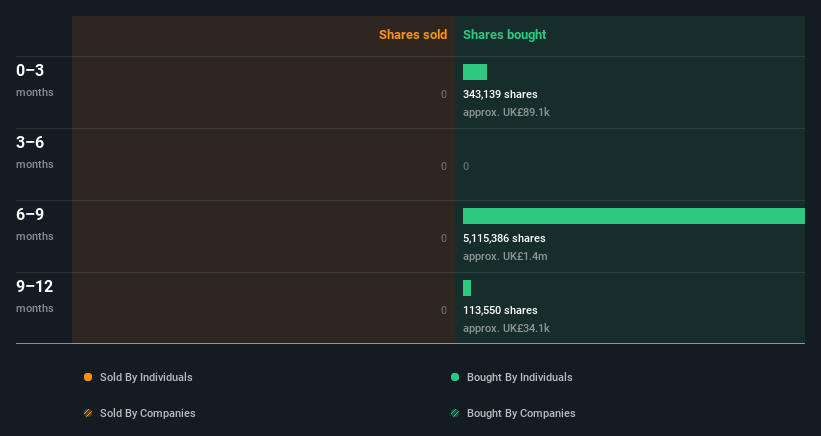Click the 9–12 months row label

35,296
